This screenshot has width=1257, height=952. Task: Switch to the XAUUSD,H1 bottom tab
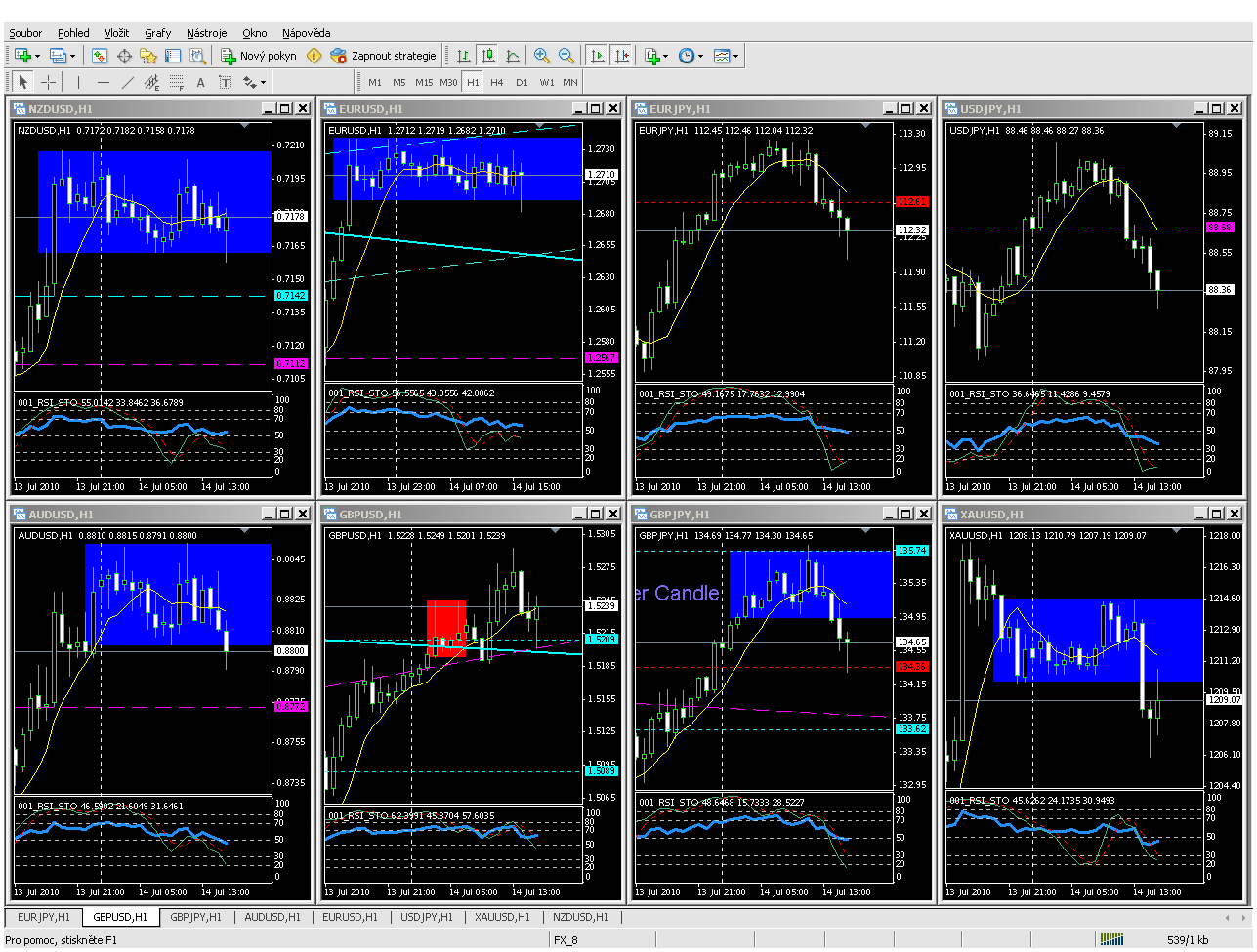click(502, 917)
